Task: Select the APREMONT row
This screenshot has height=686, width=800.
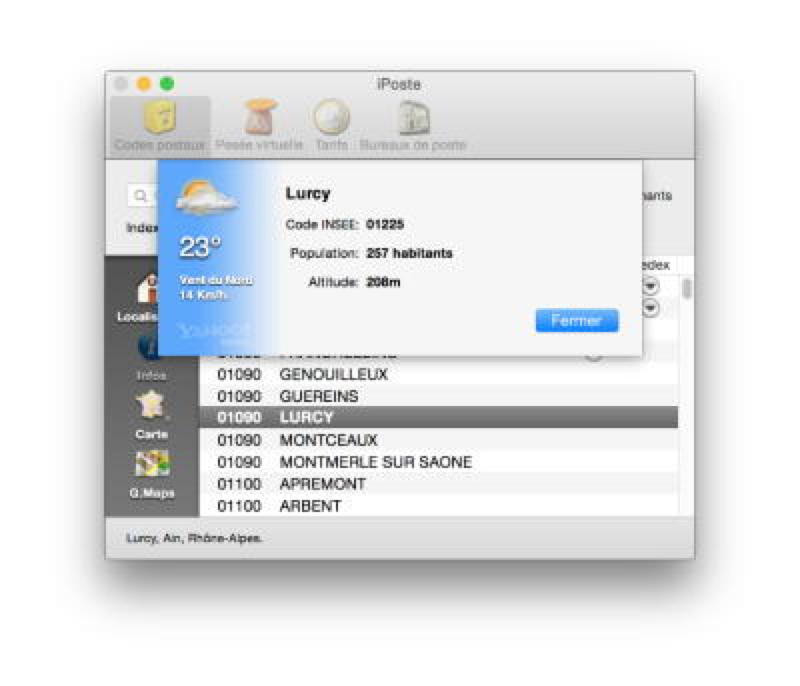Action: [322, 484]
